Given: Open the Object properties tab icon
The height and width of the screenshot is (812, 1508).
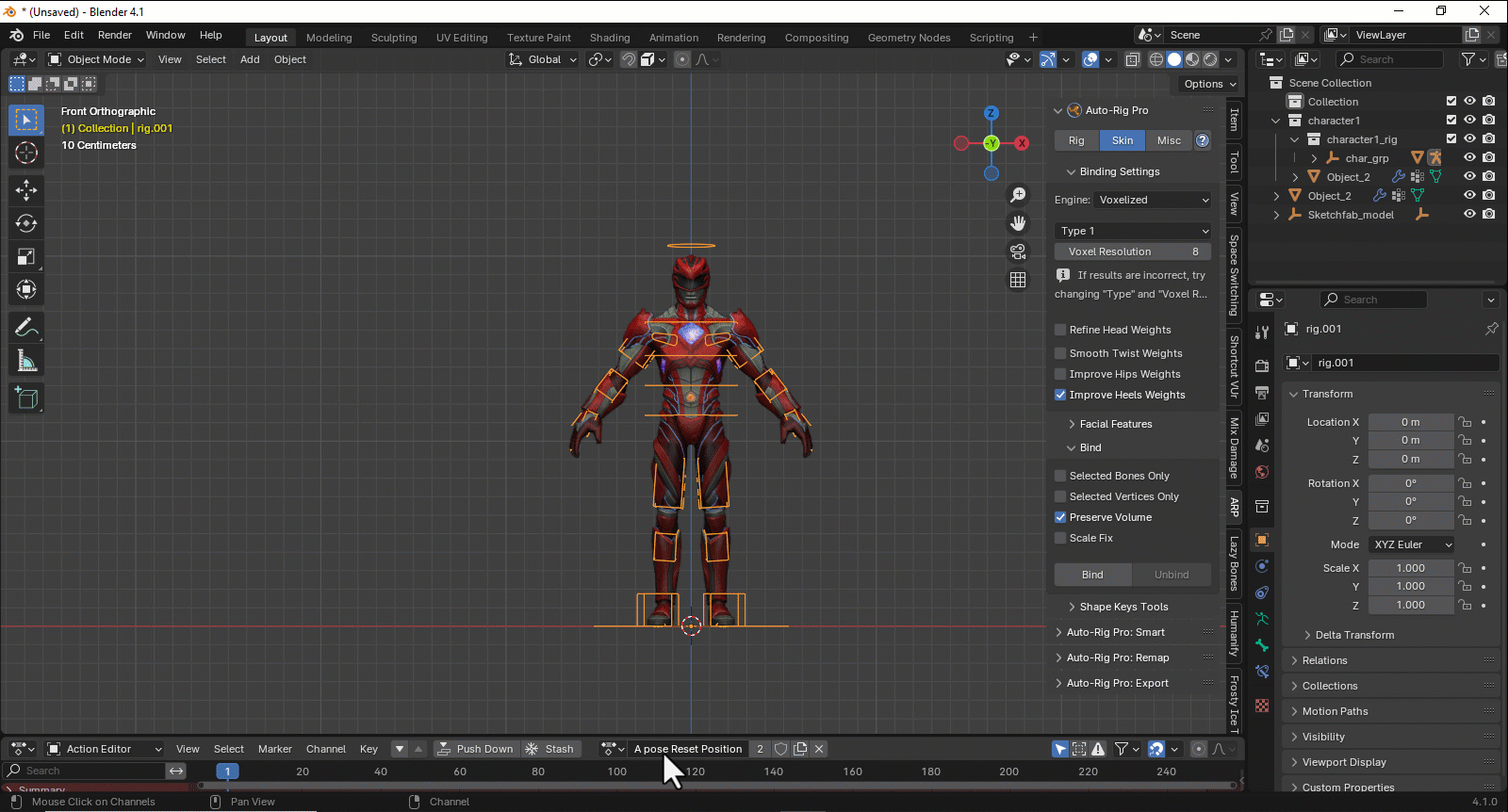Looking at the screenshot, I should click(x=1262, y=540).
